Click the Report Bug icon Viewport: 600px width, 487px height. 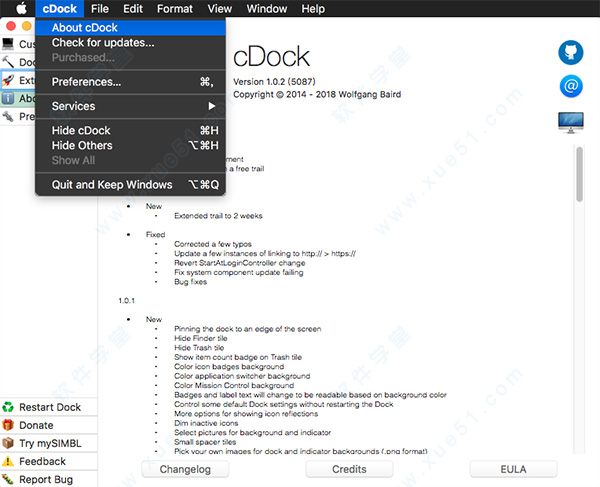coord(8,479)
